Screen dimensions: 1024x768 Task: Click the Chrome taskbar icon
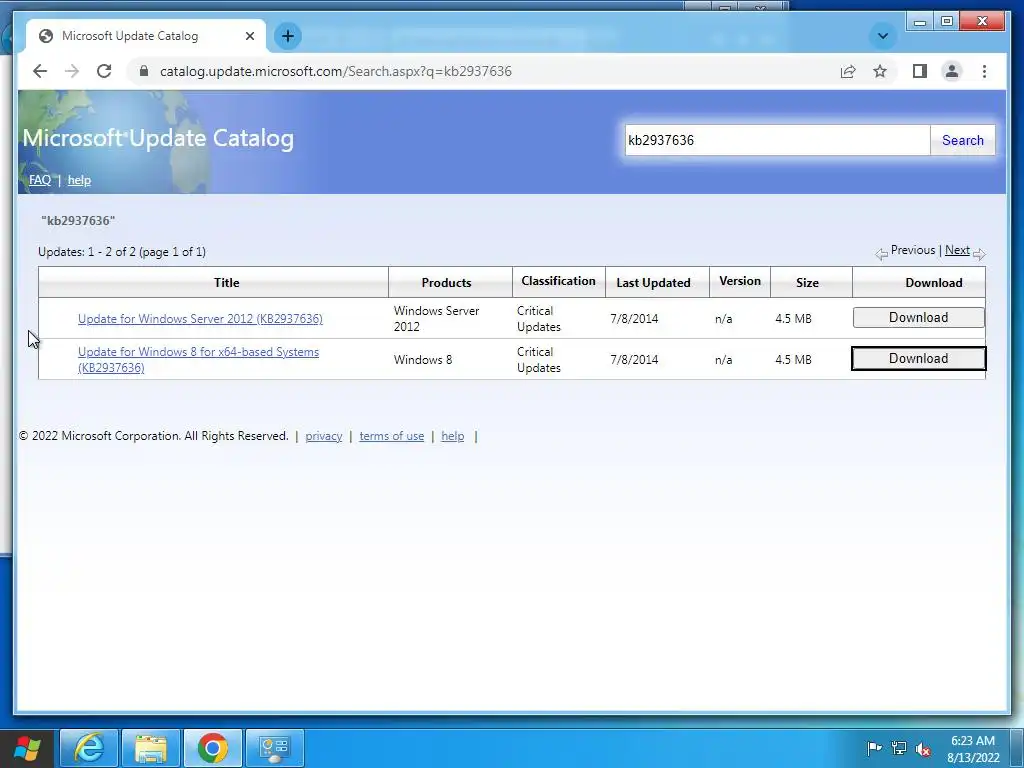213,748
